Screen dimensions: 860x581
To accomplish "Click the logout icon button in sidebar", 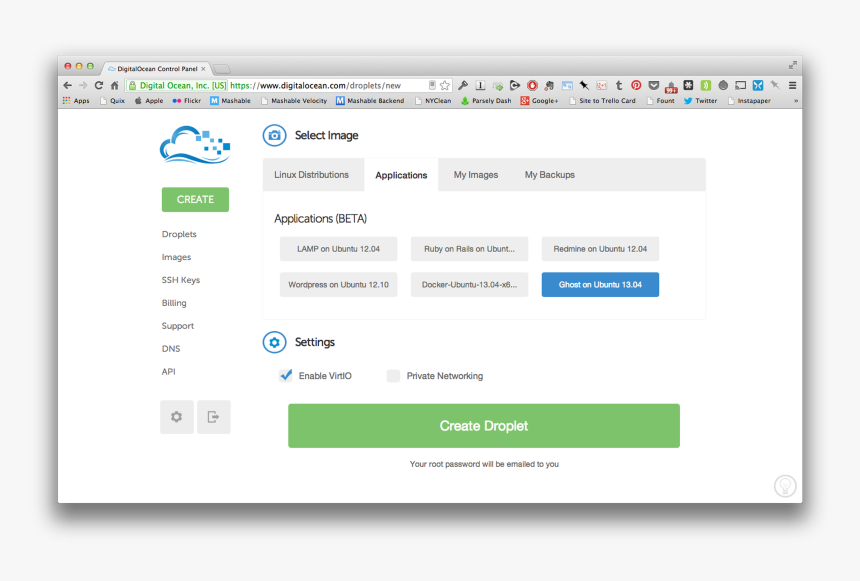I will pos(213,417).
